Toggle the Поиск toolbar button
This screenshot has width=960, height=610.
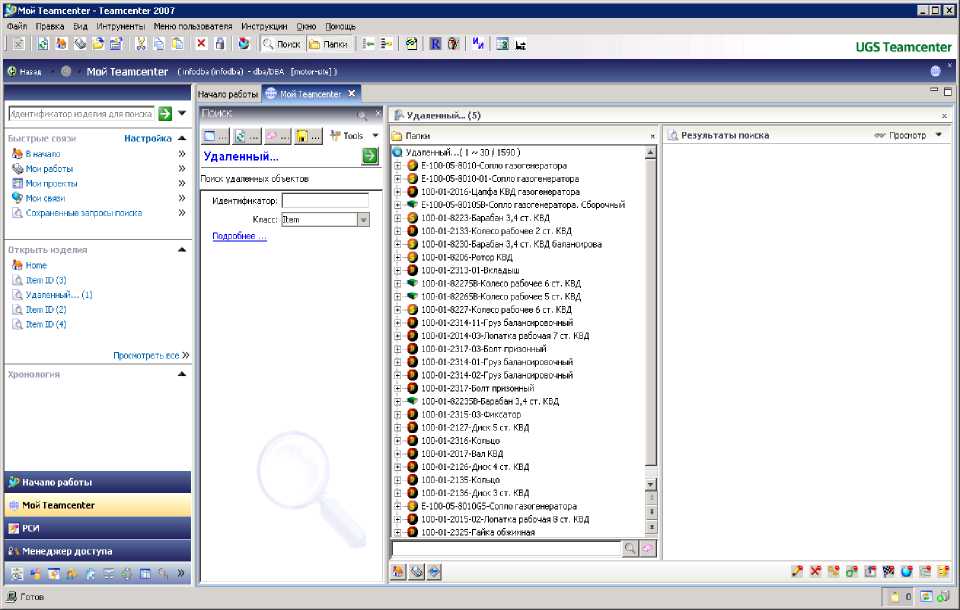pyautogui.click(x=281, y=44)
